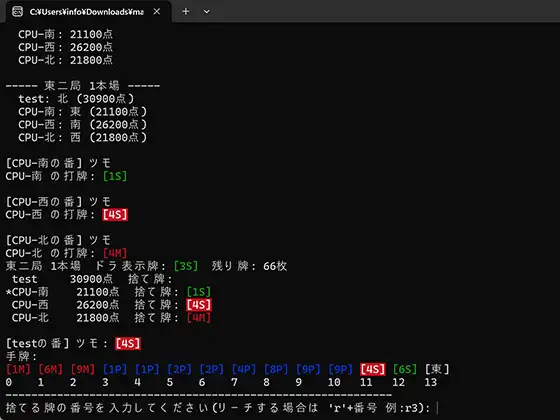Click the top CPU-南: 21100点 score line
The image size is (560, 420).
[66, 34]
